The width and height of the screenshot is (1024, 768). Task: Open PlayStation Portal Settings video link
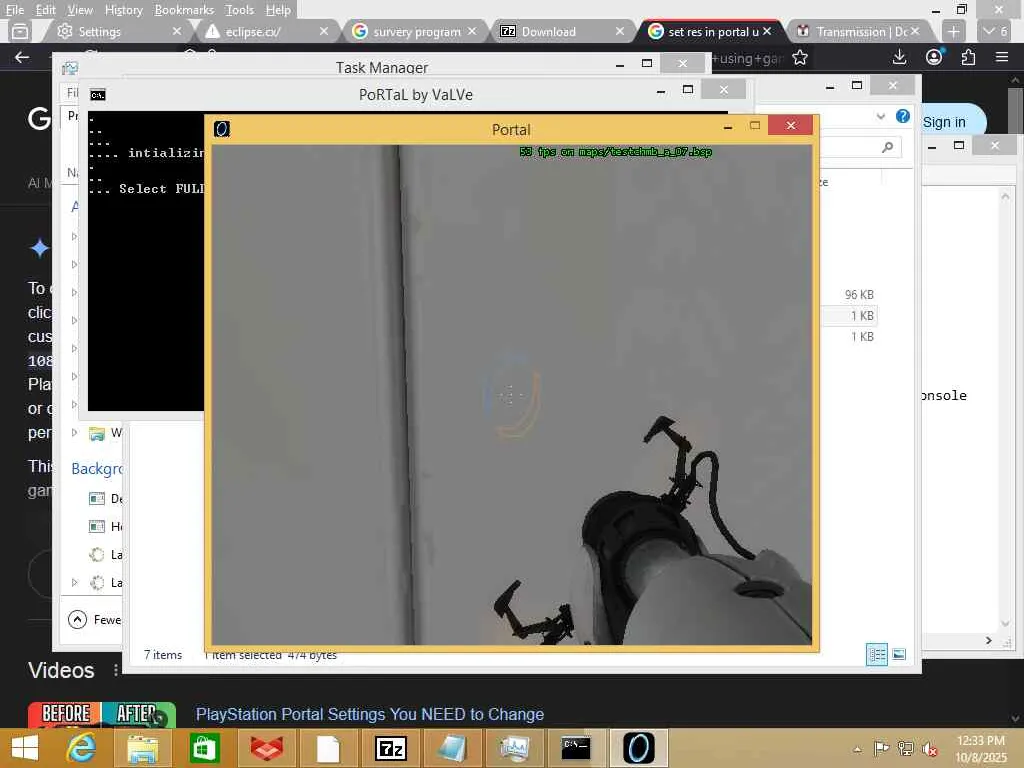pos(370,714)
